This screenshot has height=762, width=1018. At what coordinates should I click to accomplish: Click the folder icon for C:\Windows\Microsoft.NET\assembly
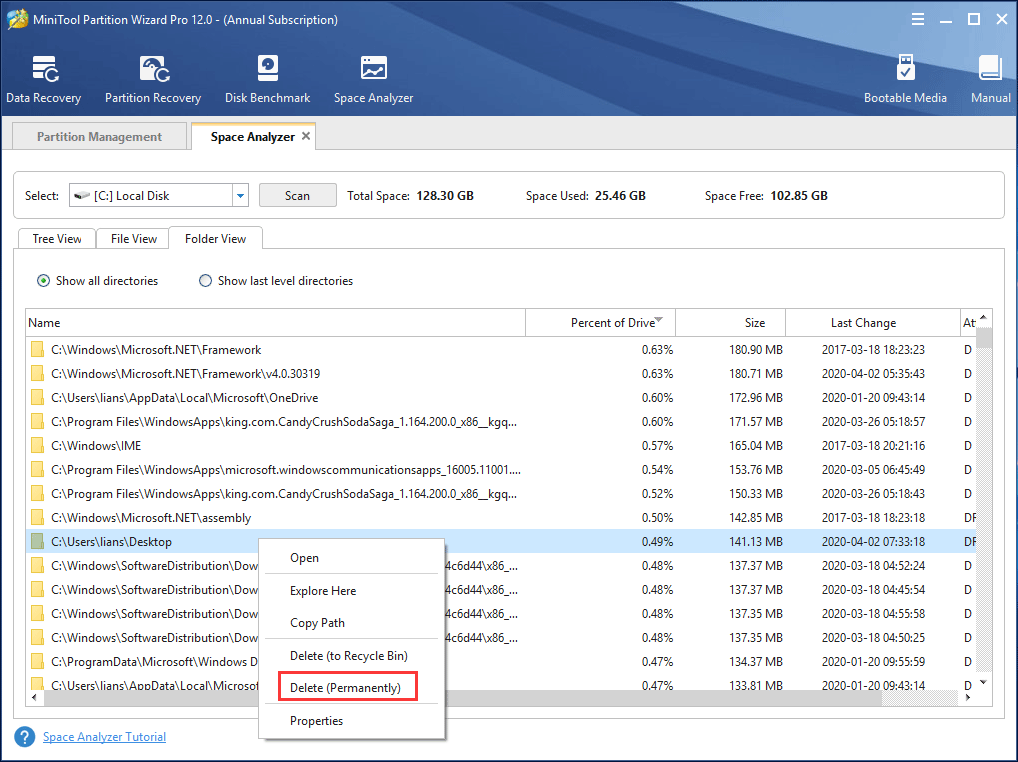(x=38, y=518)
